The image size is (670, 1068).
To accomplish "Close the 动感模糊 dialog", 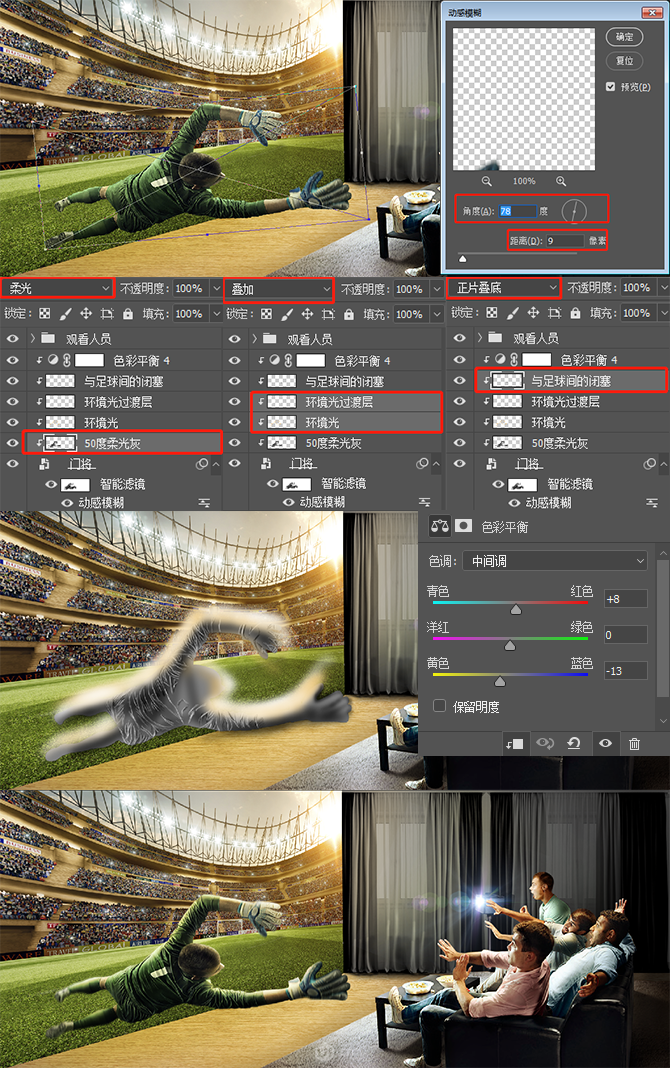I will pyautogui.click(x=652, y=12).
